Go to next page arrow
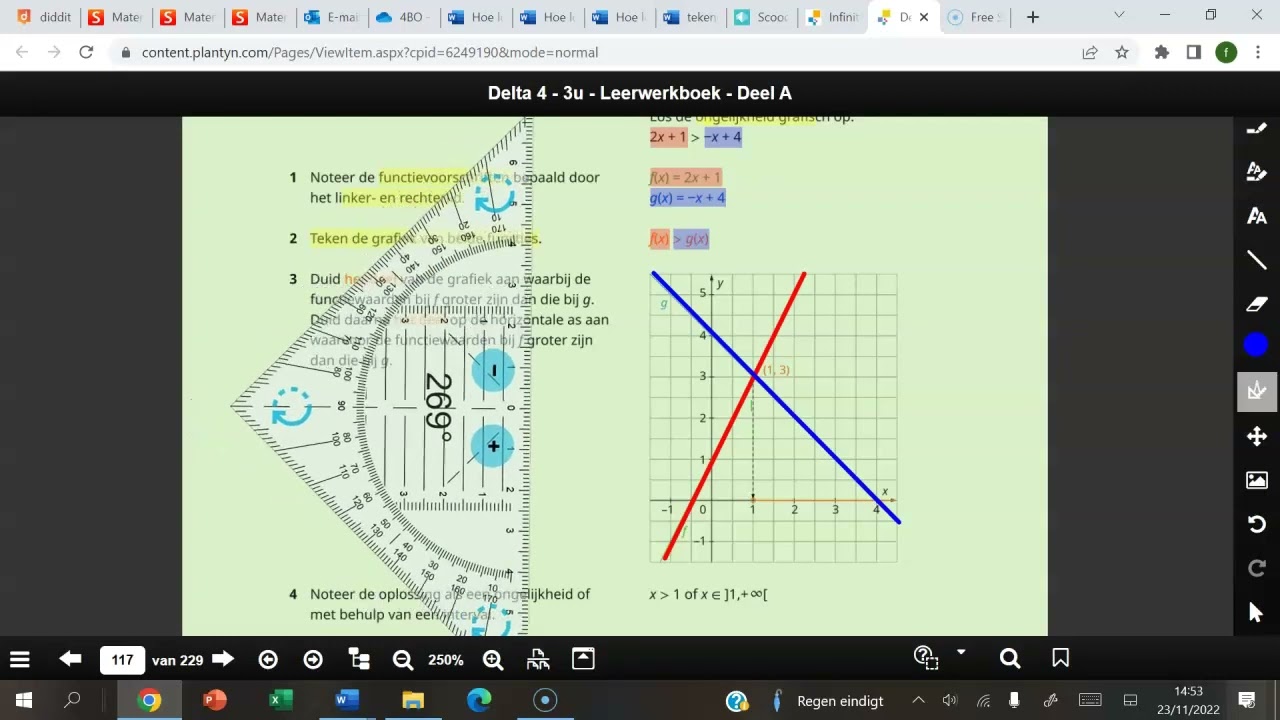Viewport: 1280px width, 720px height. click(223, 659)
